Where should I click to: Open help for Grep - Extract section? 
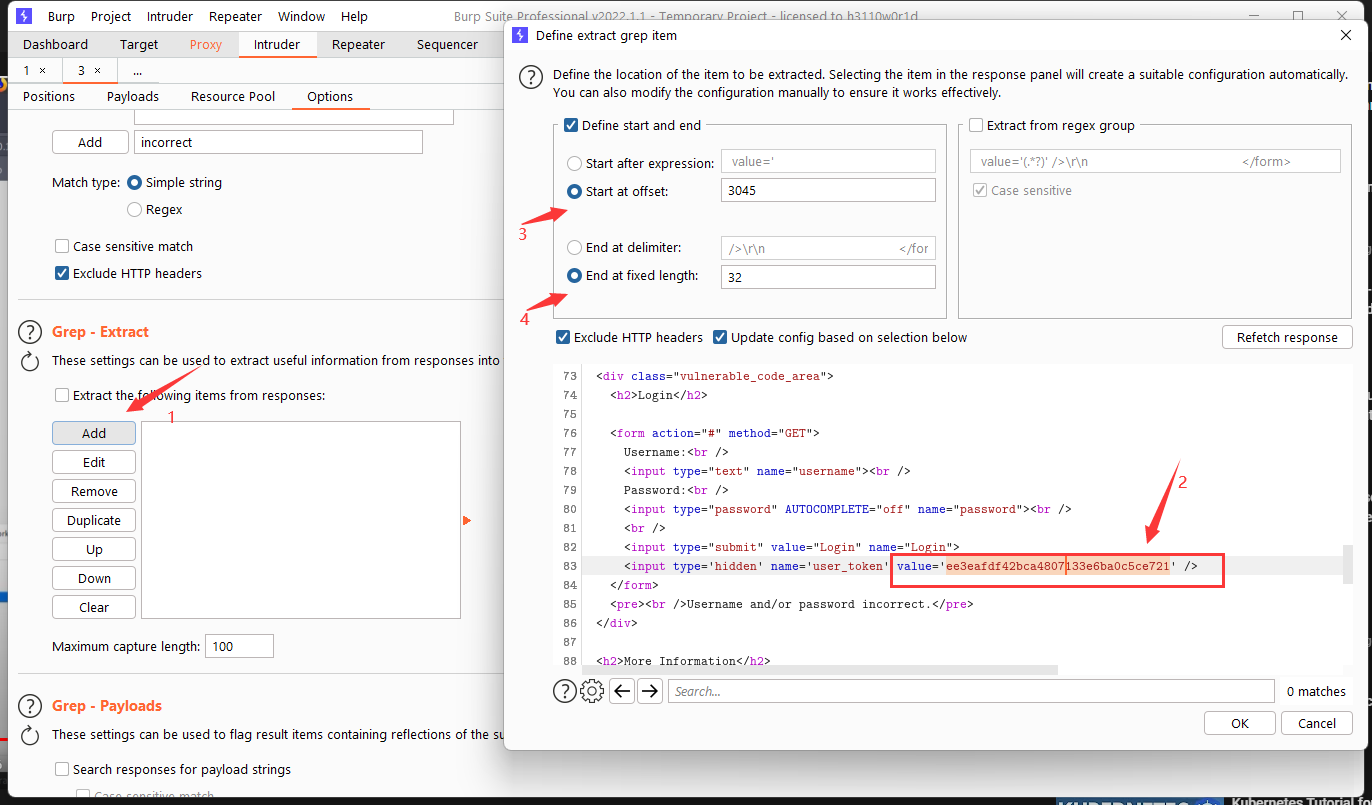(30, 333)
